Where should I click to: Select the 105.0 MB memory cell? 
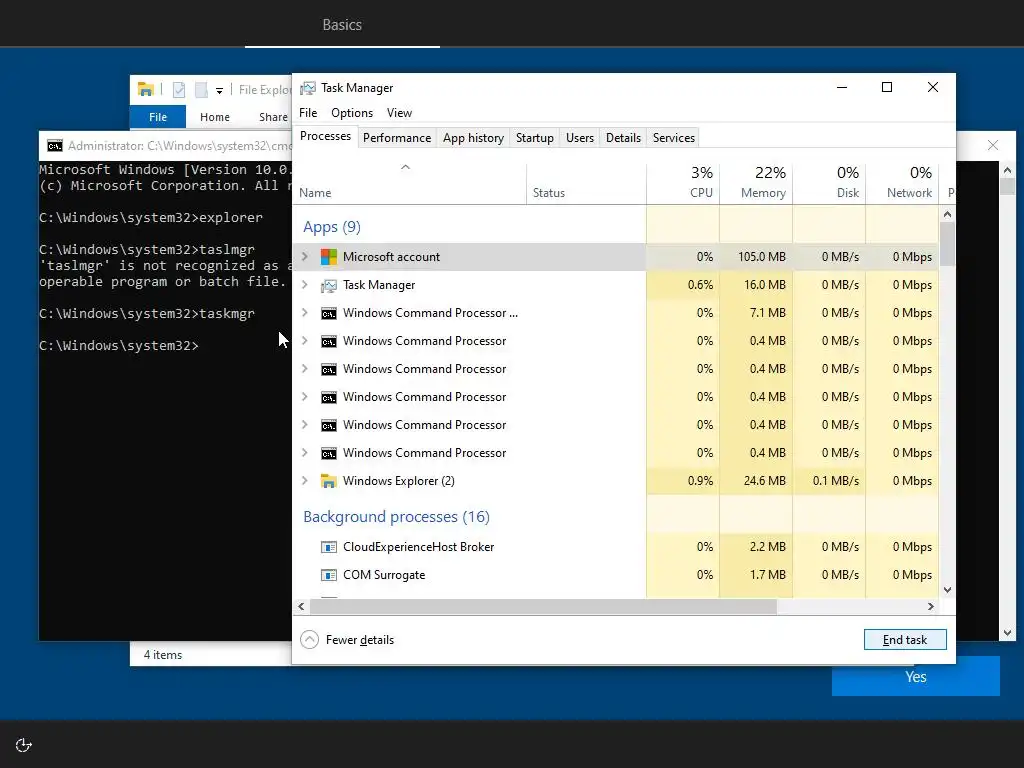756,257
